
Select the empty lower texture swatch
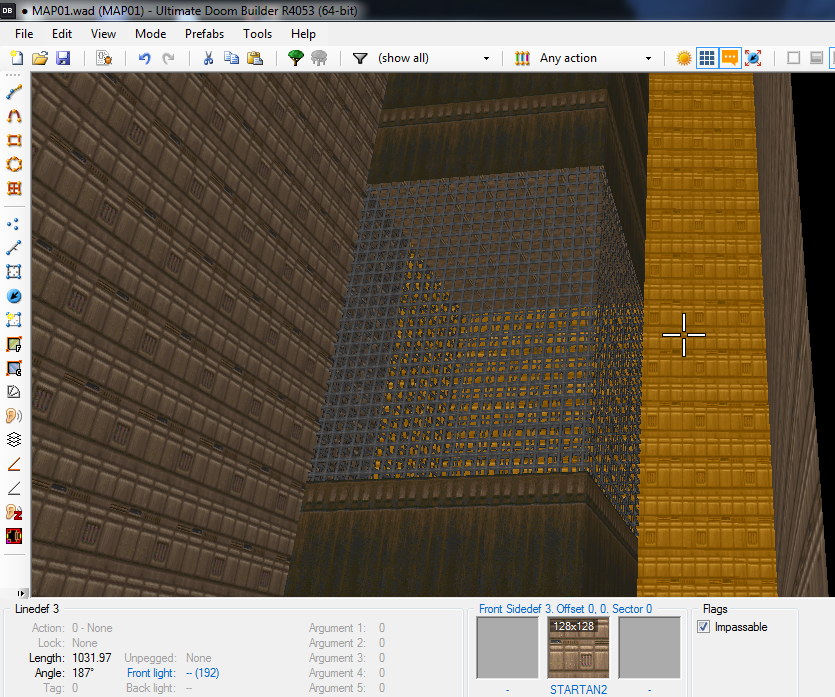649,647
